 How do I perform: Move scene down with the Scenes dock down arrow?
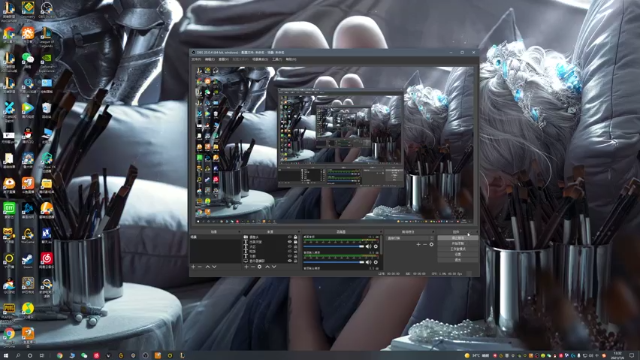[x=214, y=267]
